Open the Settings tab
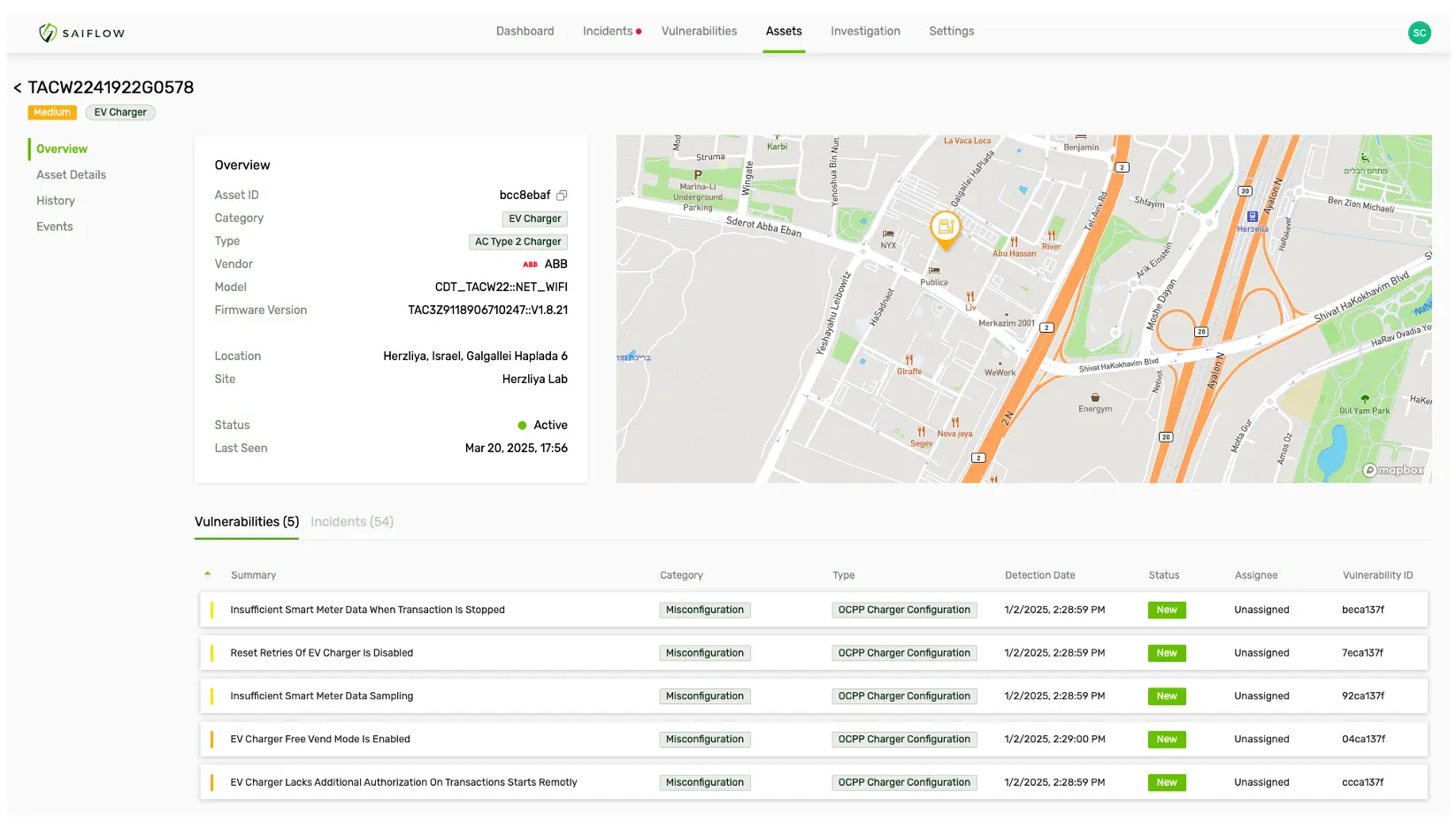This screenshot has height=830, width=1456. (x=951, y=31)
